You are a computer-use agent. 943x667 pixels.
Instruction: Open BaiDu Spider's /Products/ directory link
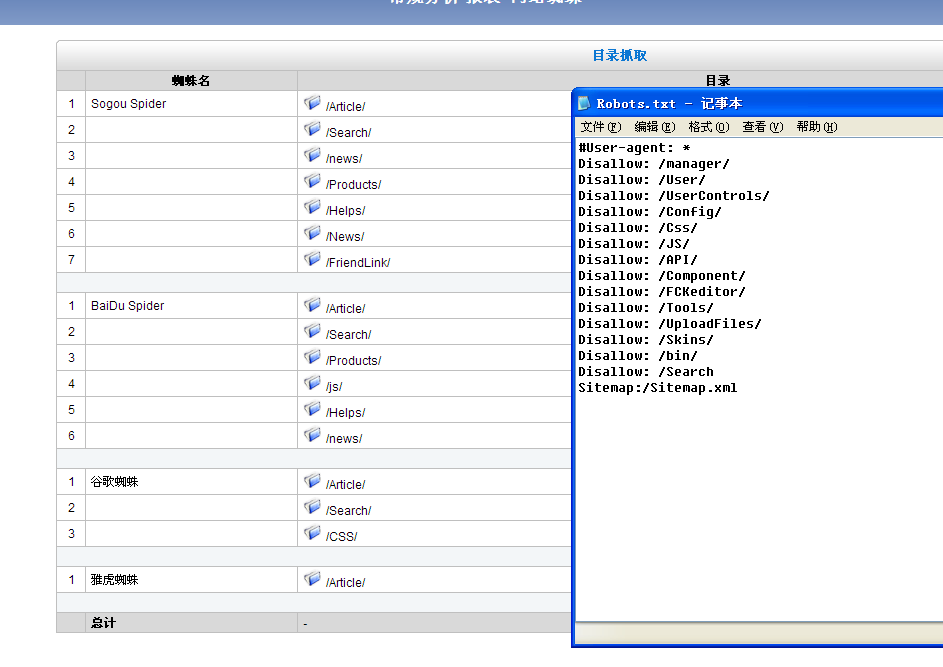tap(353, 361)
